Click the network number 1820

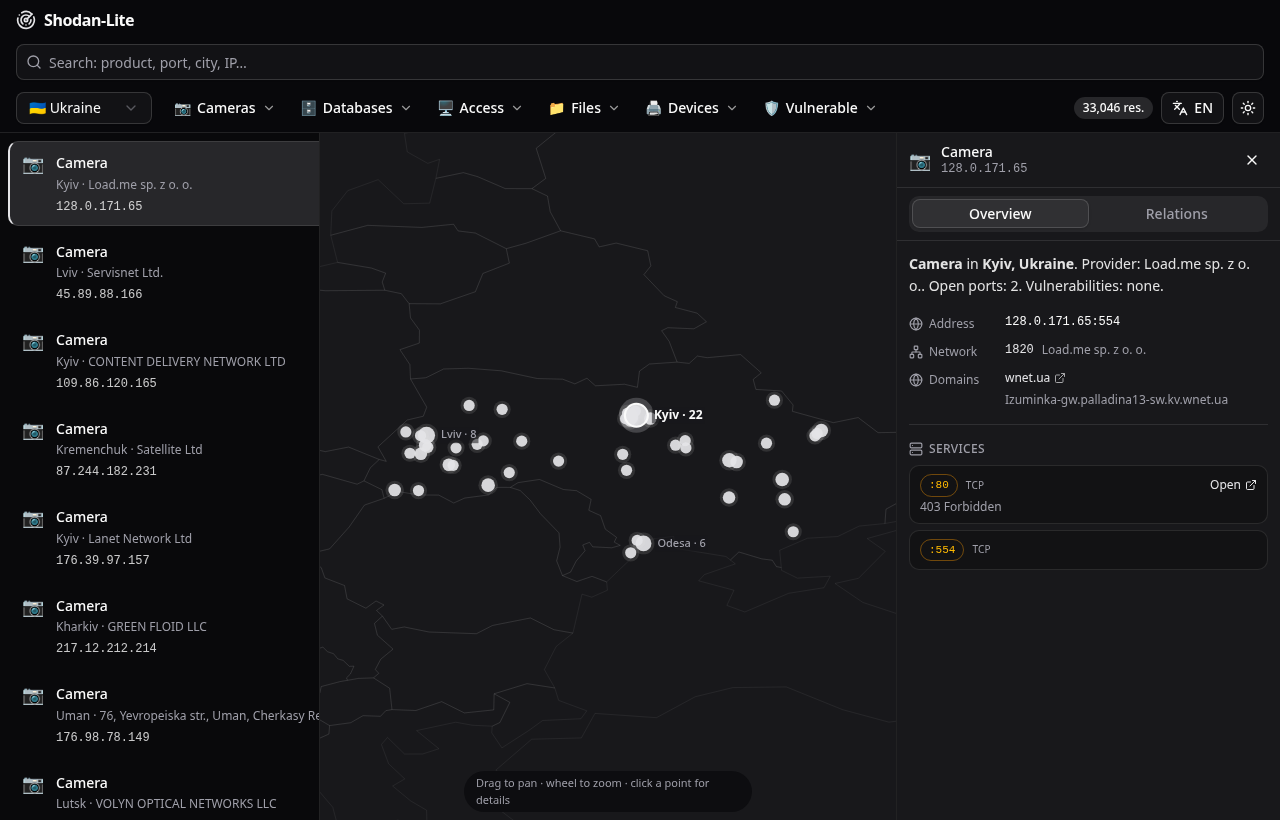tap(1019, 349)
